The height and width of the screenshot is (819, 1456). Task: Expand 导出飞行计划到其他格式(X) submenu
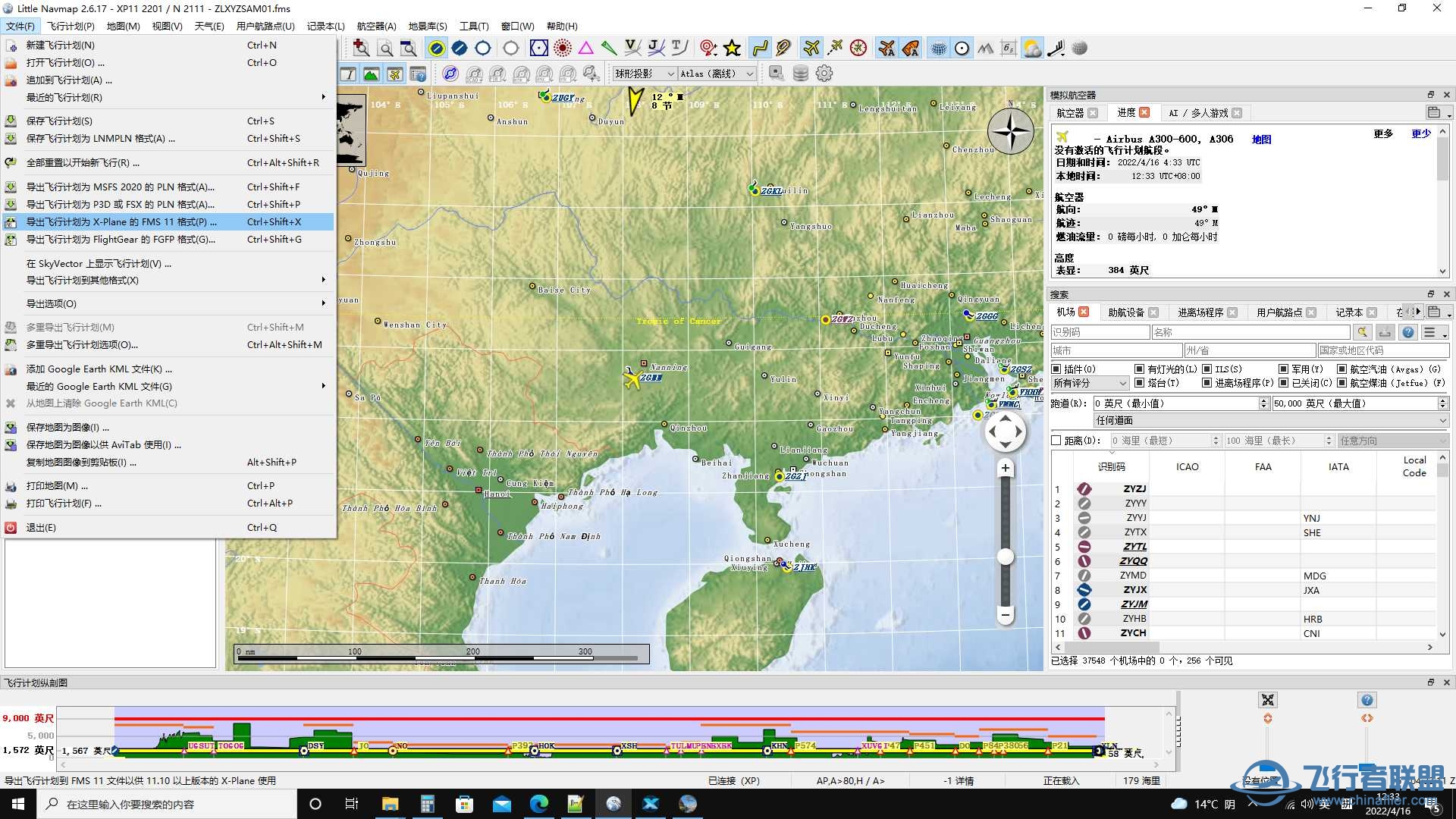(x=168, y=281)
